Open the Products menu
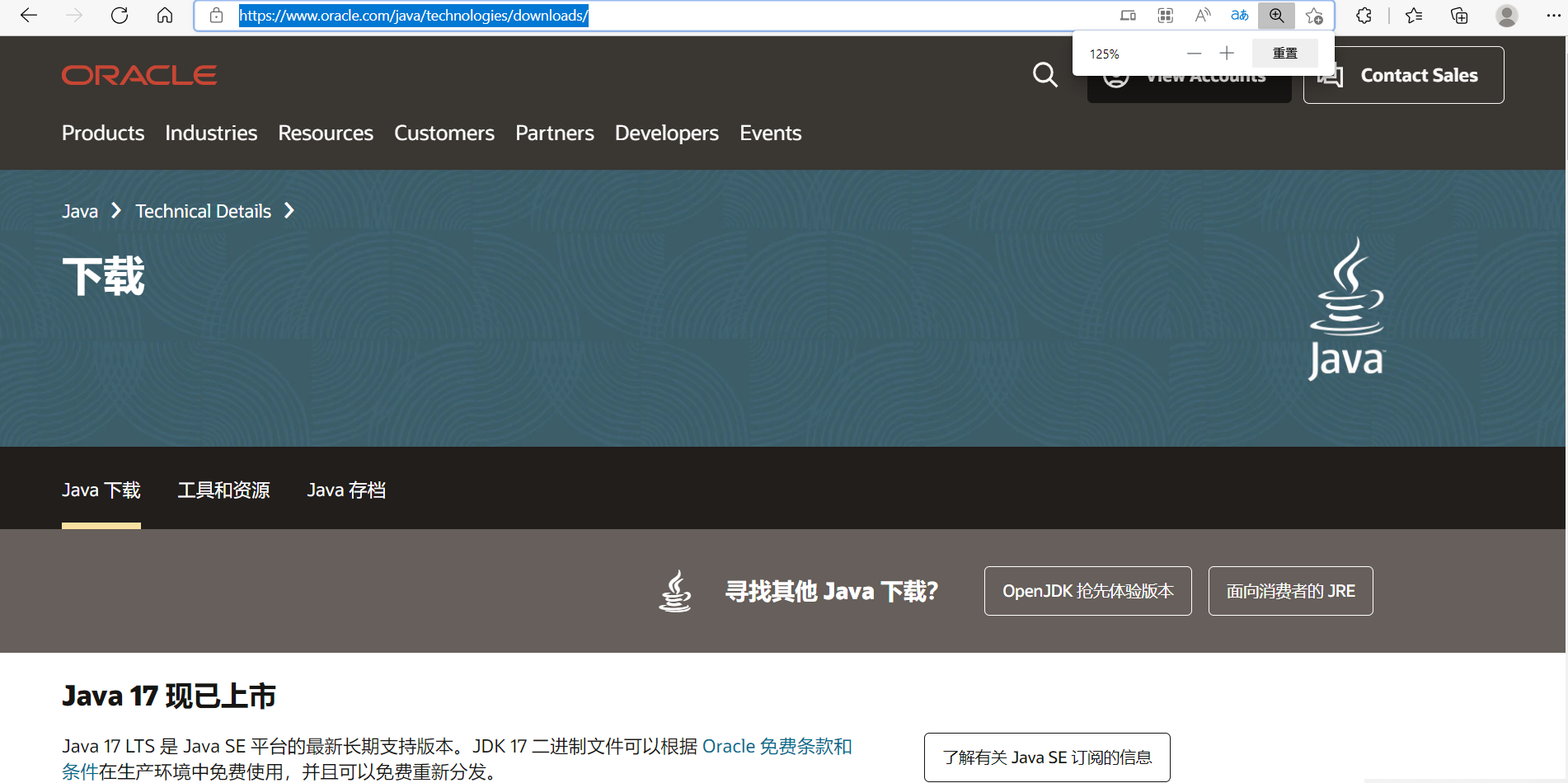Image resolution: width=1568 pixels, height=783 pixels. click(103, 134)
